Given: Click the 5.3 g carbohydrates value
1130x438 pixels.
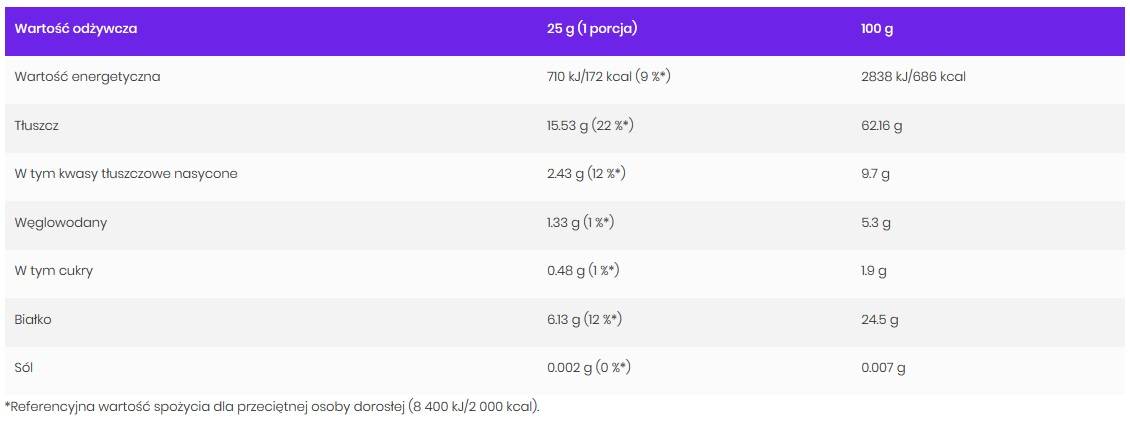Looking at the screenshot, I should tap(875, 223).
